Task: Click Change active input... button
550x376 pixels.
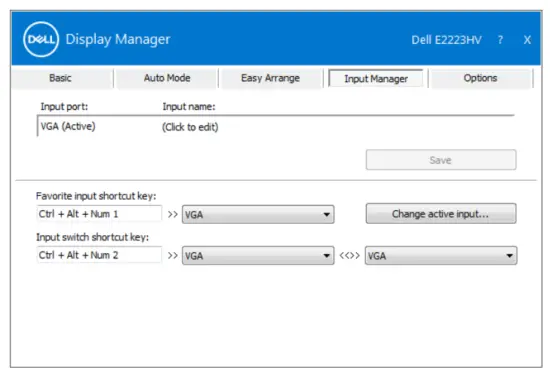Action: [x=441, y=214]
